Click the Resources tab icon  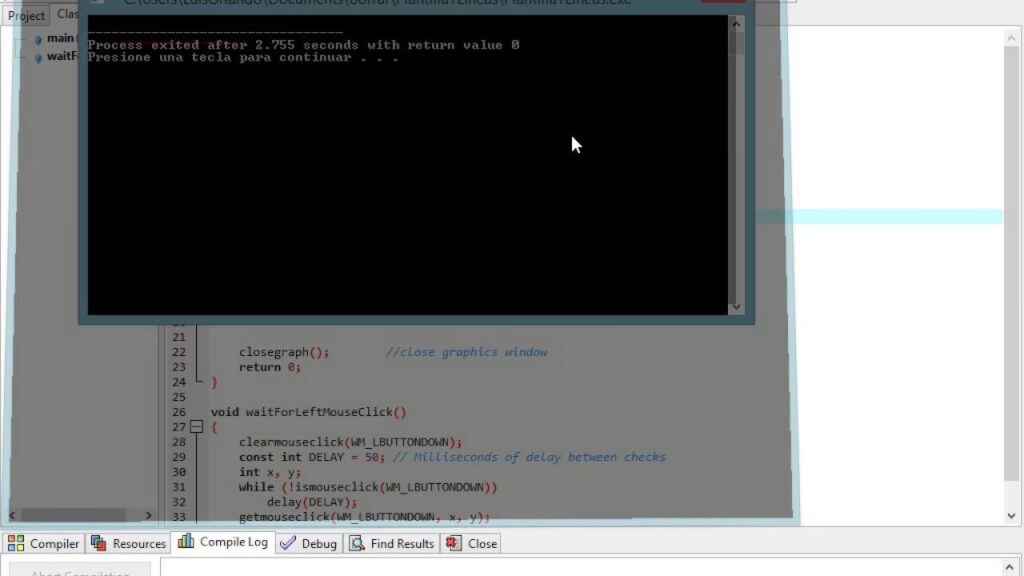pyautogui.click(x=99, y=543)
